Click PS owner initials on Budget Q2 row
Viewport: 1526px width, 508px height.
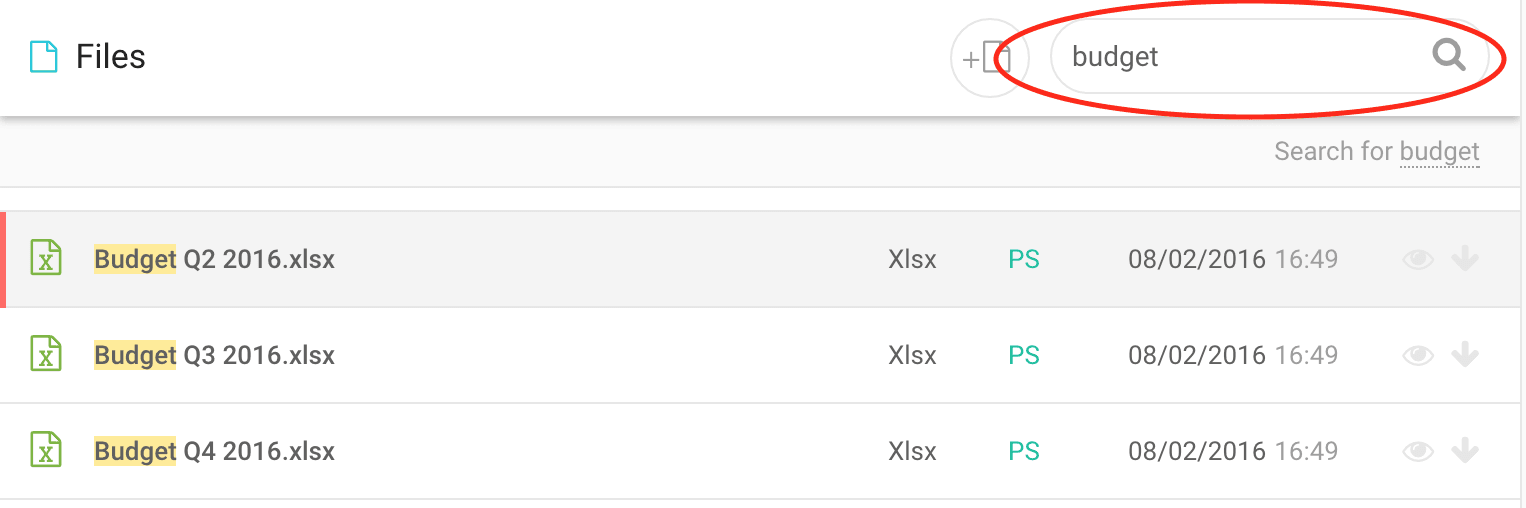tap(1024, 260)
